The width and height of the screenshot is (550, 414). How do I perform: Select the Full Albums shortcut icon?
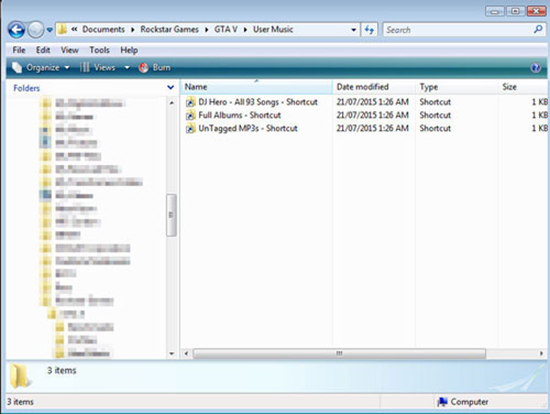point(190,115)
